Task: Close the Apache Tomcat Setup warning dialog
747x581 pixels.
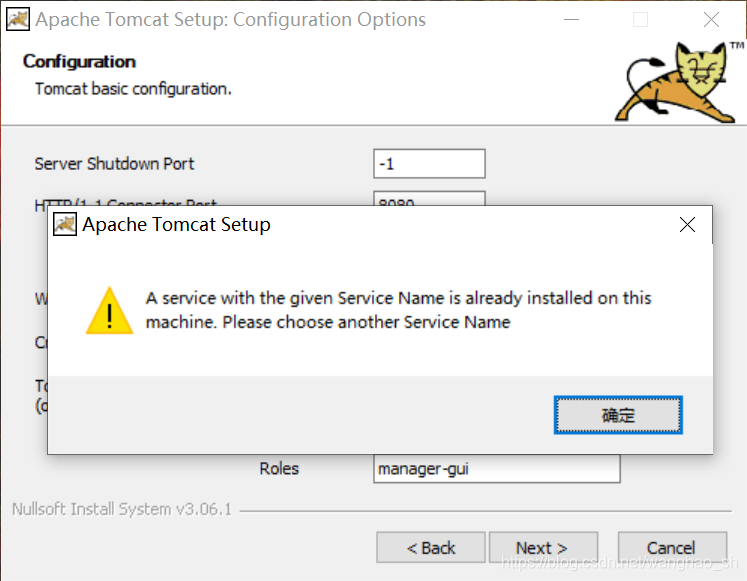Action: (x=687, y=224)
